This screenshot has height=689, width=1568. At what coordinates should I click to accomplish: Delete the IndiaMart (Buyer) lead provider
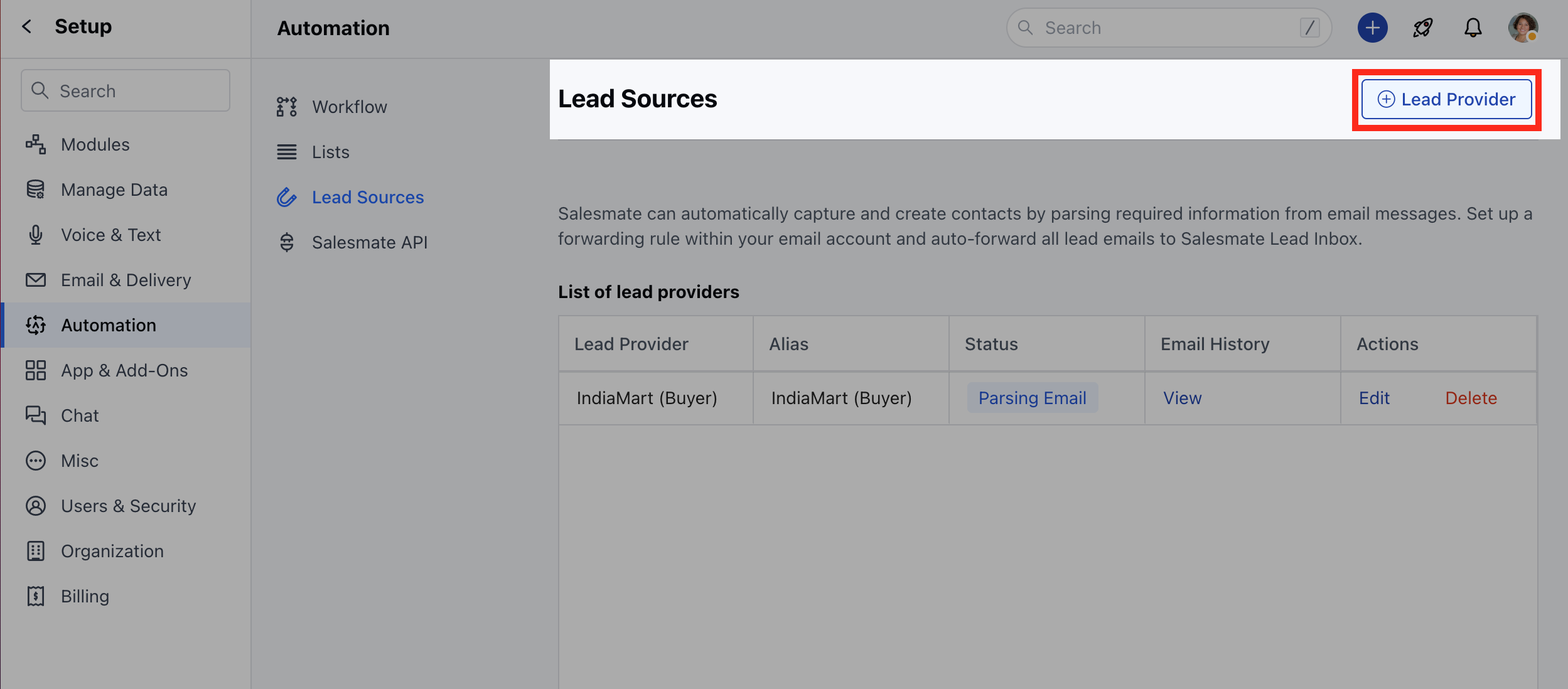1471,398
